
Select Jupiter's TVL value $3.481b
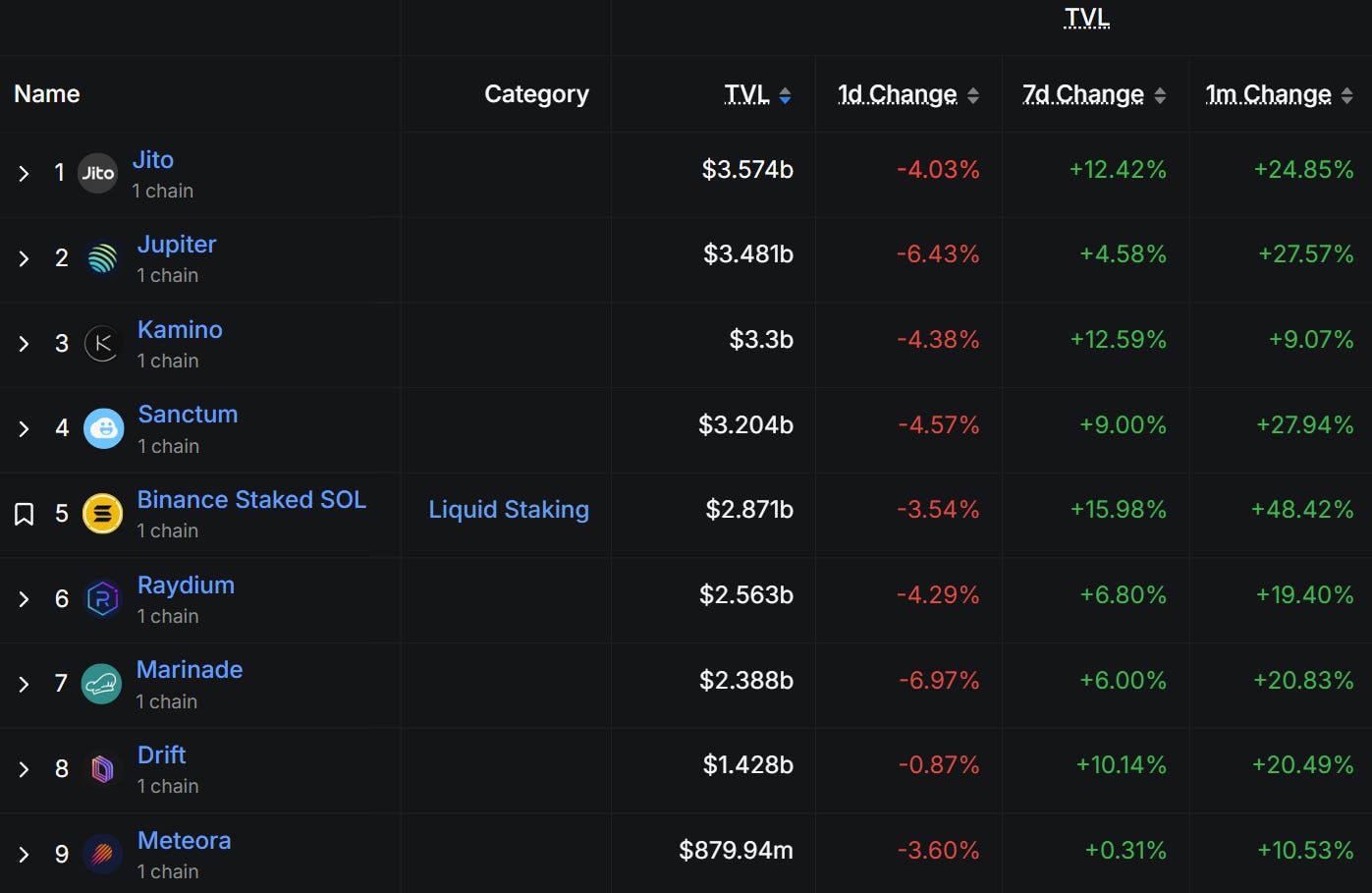tap(748, 253)
